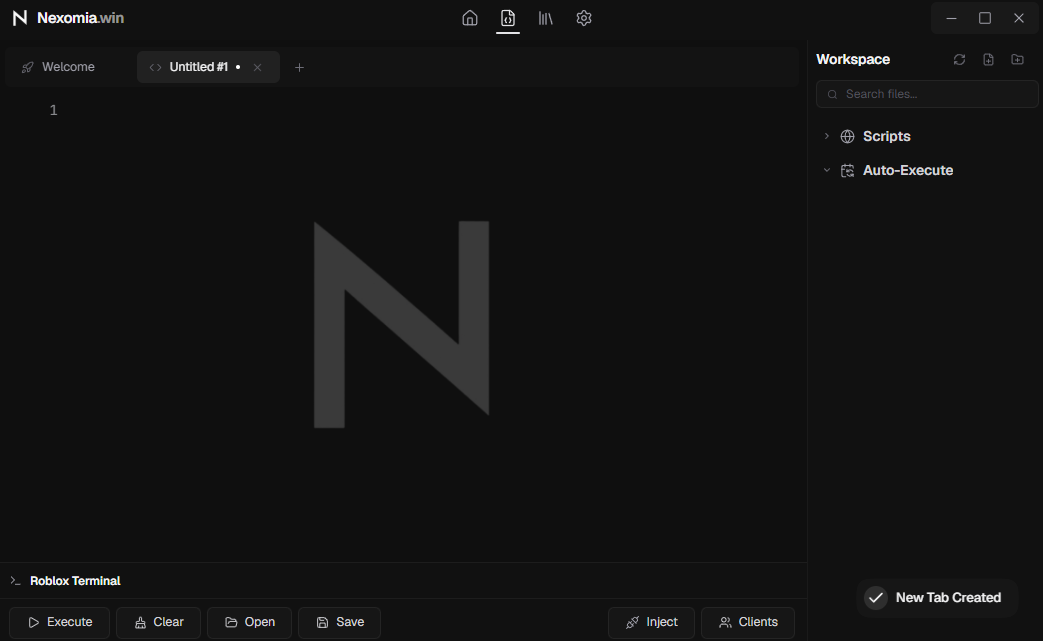
Task: Maximize the Nexomia window
Action: (x=985, y=18)
